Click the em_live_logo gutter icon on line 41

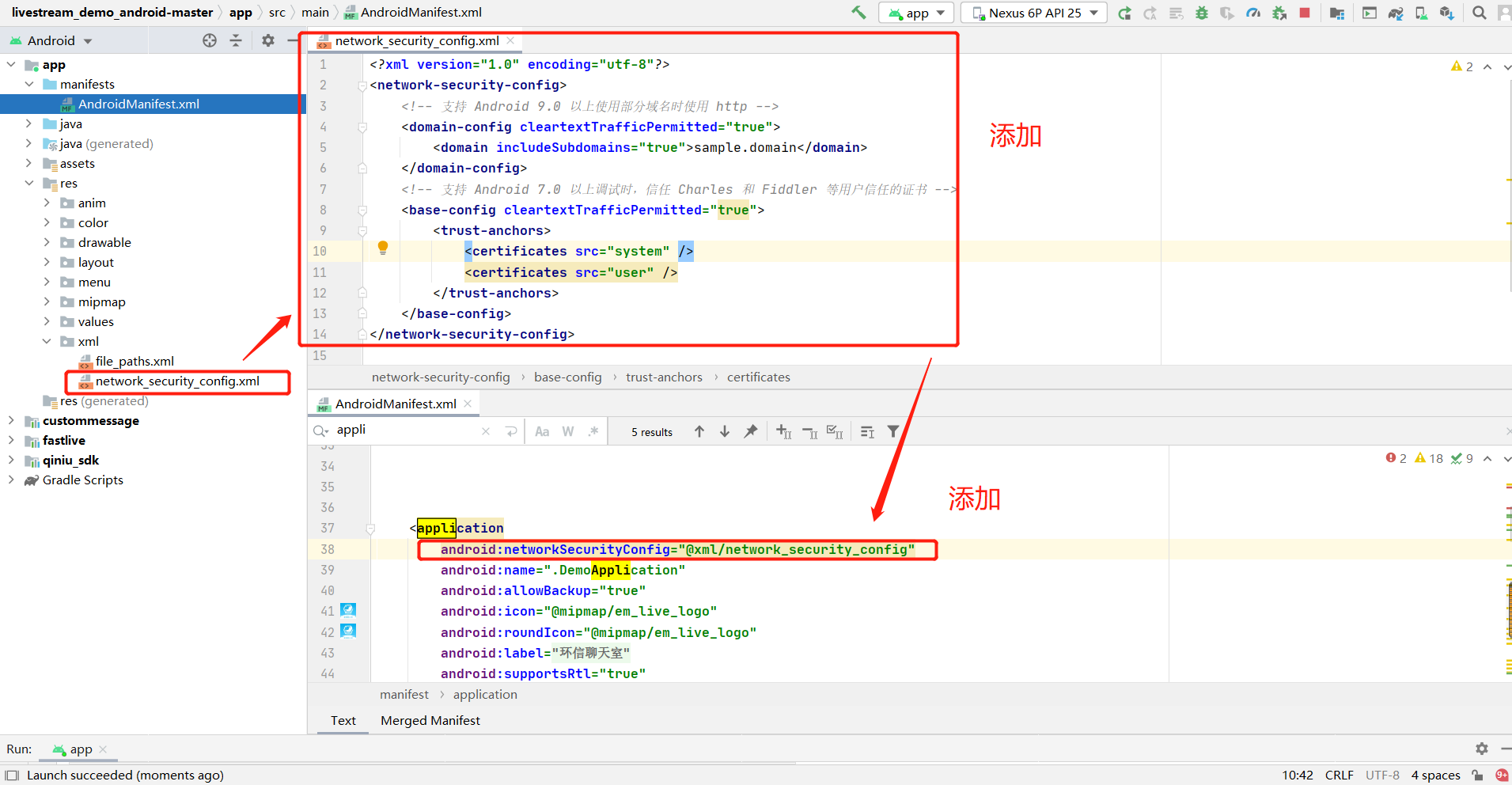coord(348,610)
